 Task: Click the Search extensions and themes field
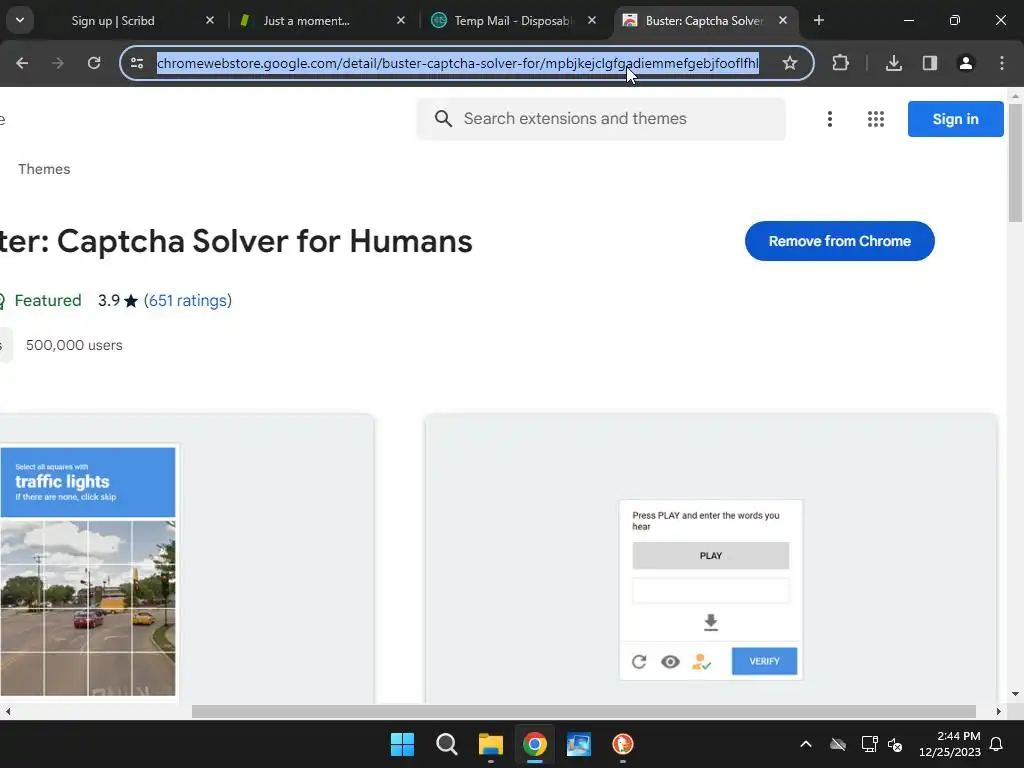(601, 119)
